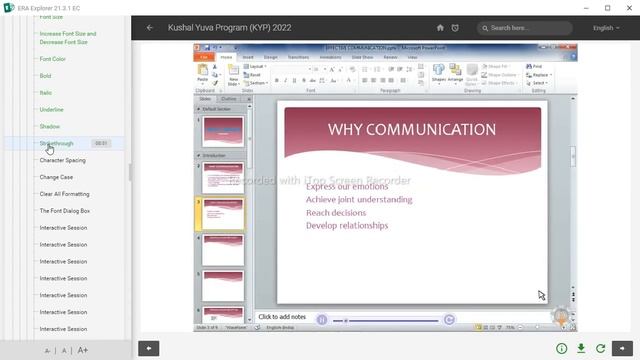Image resolution: width=640 pixels, height=360 pixels.
Task: Open the Layout dropdown in Slides group
Action: click(x=255, y=66)
